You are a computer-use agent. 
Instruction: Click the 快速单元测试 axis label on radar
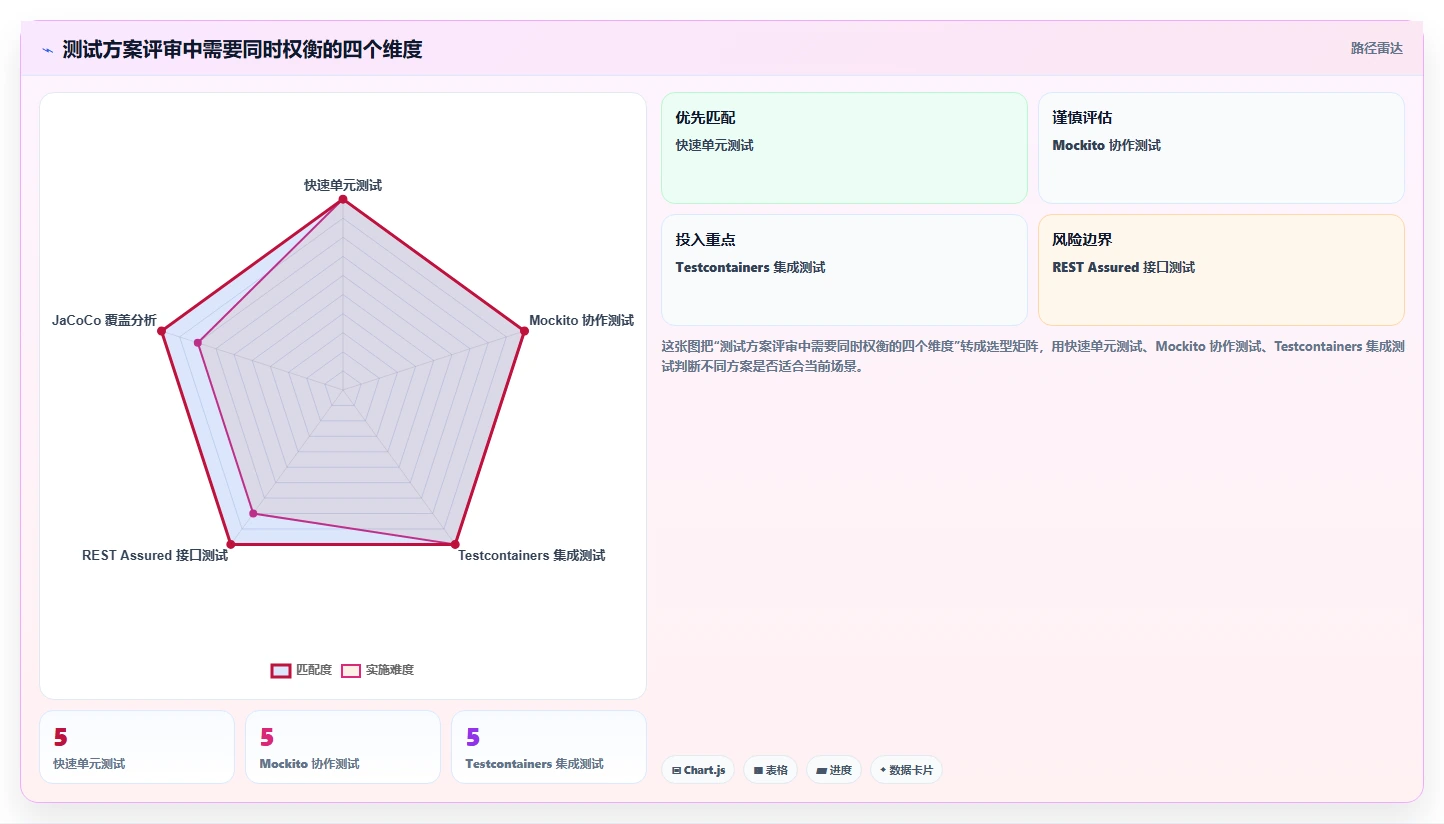pos(343,185)
